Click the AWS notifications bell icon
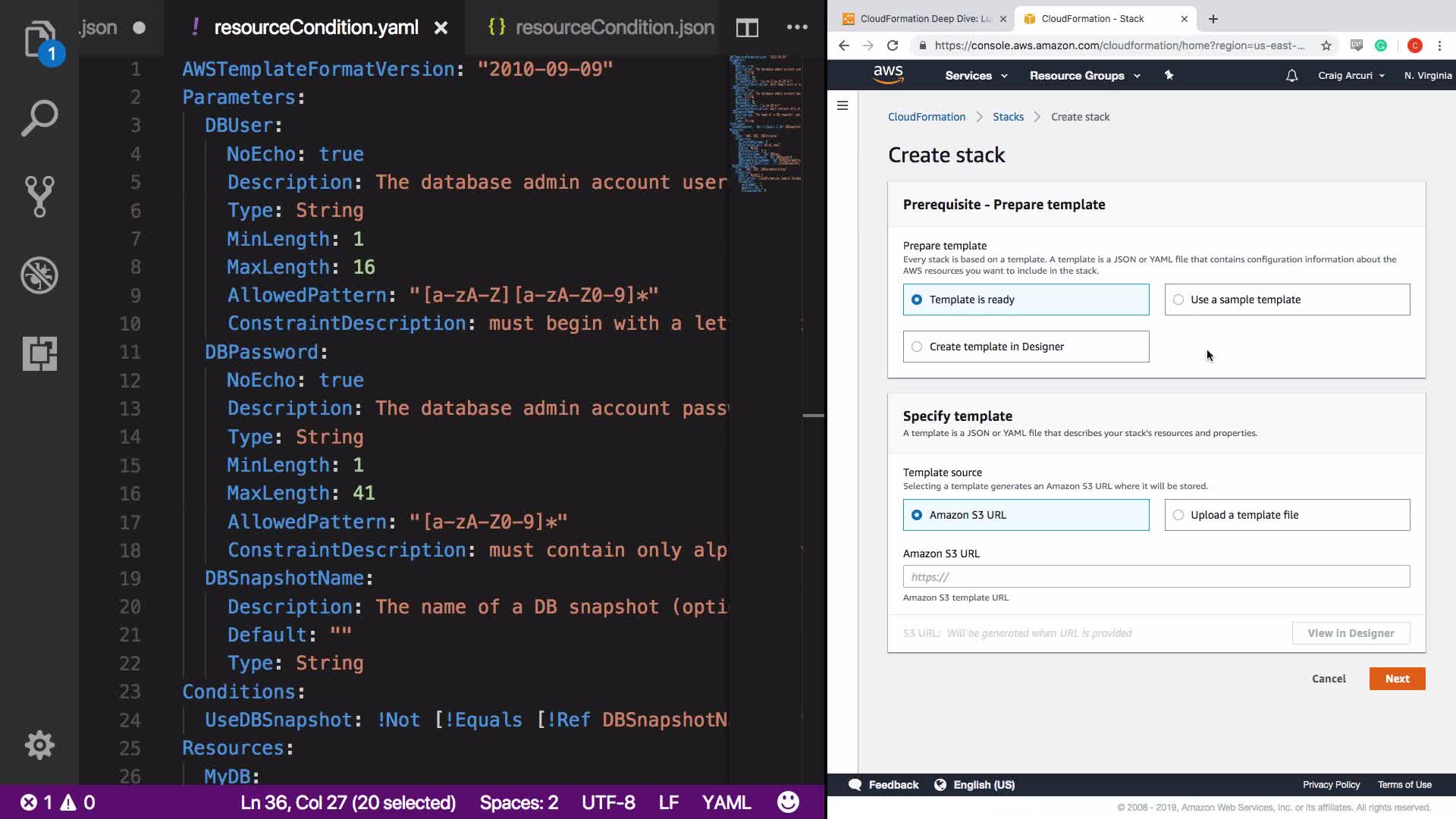This screenshot has height=819, width=1456. (x=1291, y=76)
